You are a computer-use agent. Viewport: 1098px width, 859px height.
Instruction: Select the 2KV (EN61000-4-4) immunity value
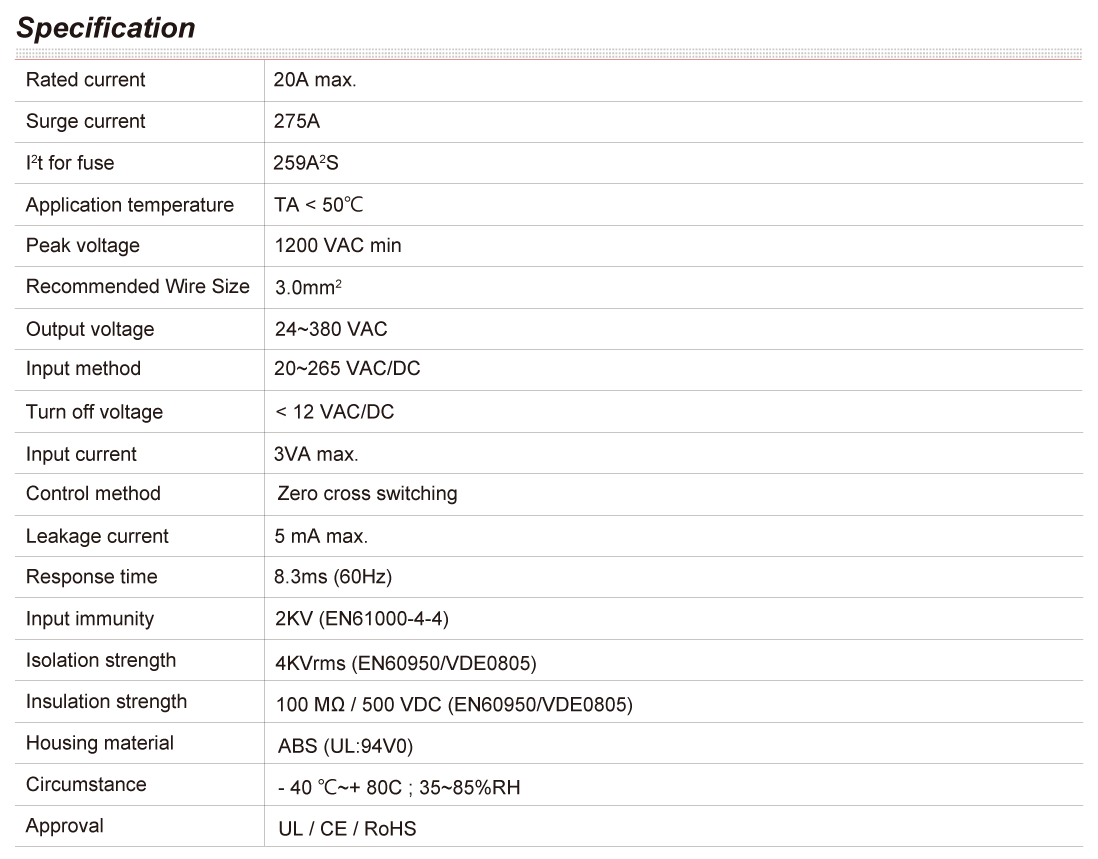click(x=361, y=619)
